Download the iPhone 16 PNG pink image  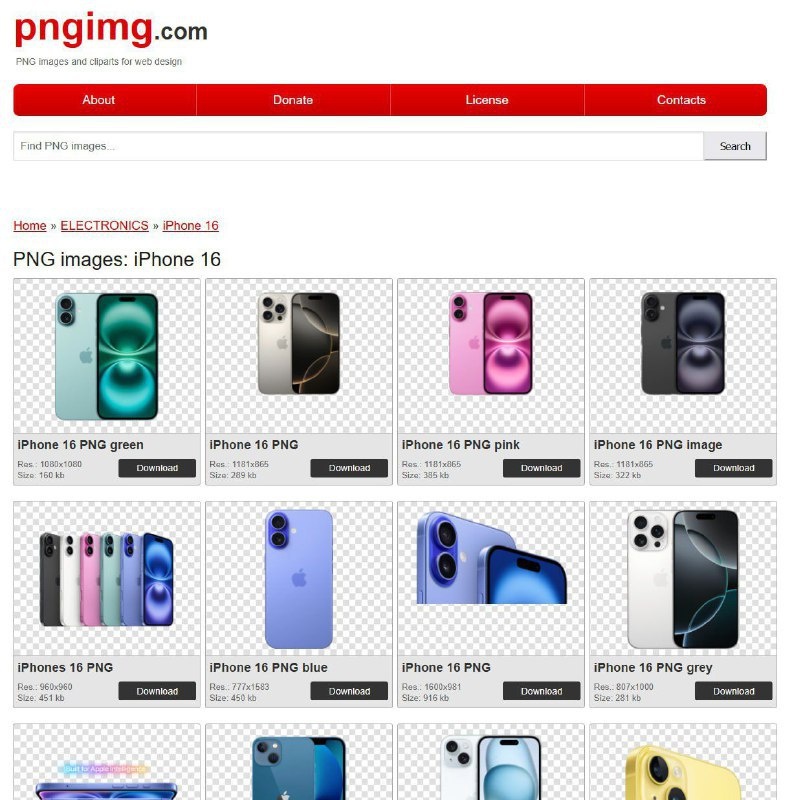tap(541, 468)
